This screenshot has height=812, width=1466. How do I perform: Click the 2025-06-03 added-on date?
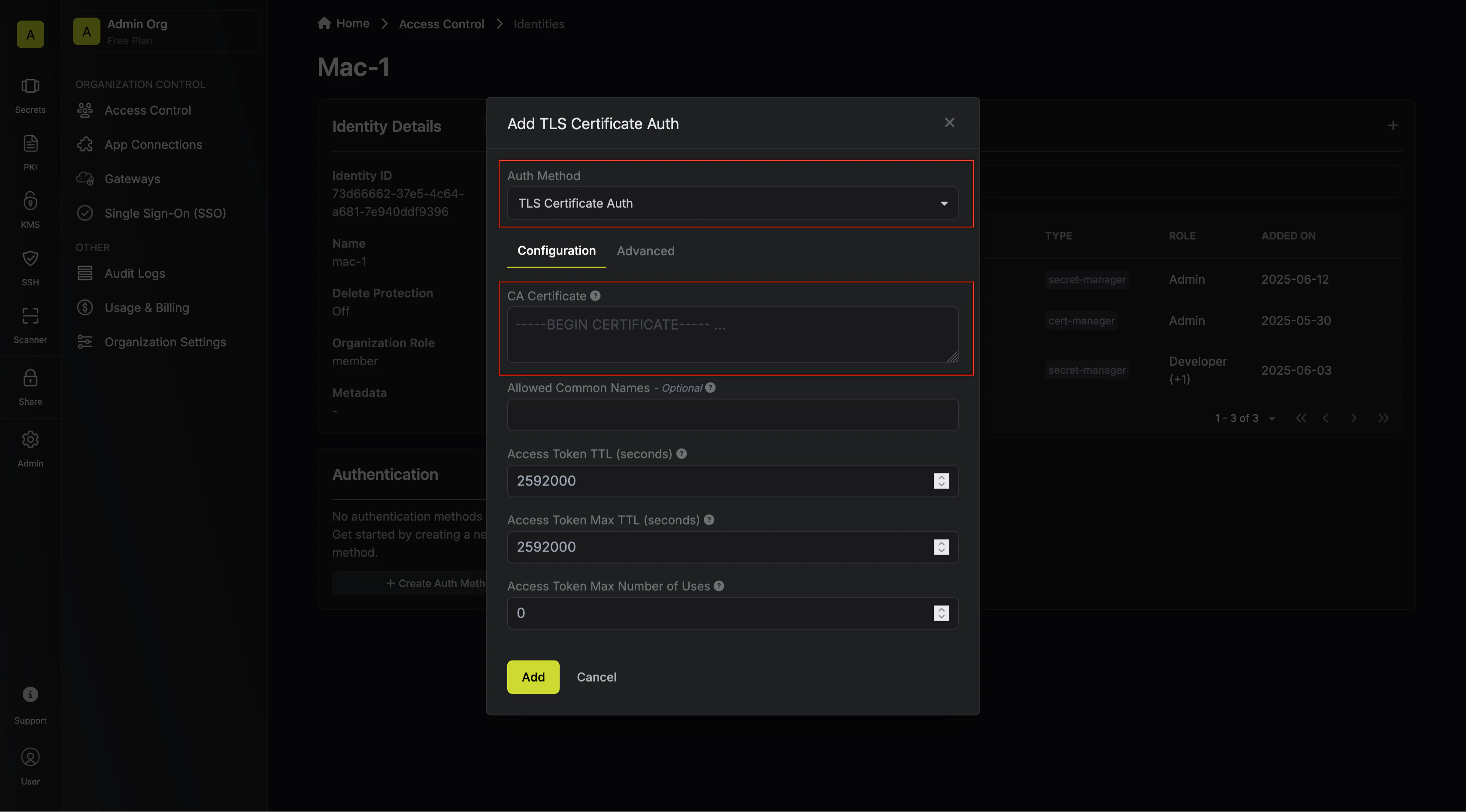(x=1296, y=370)
